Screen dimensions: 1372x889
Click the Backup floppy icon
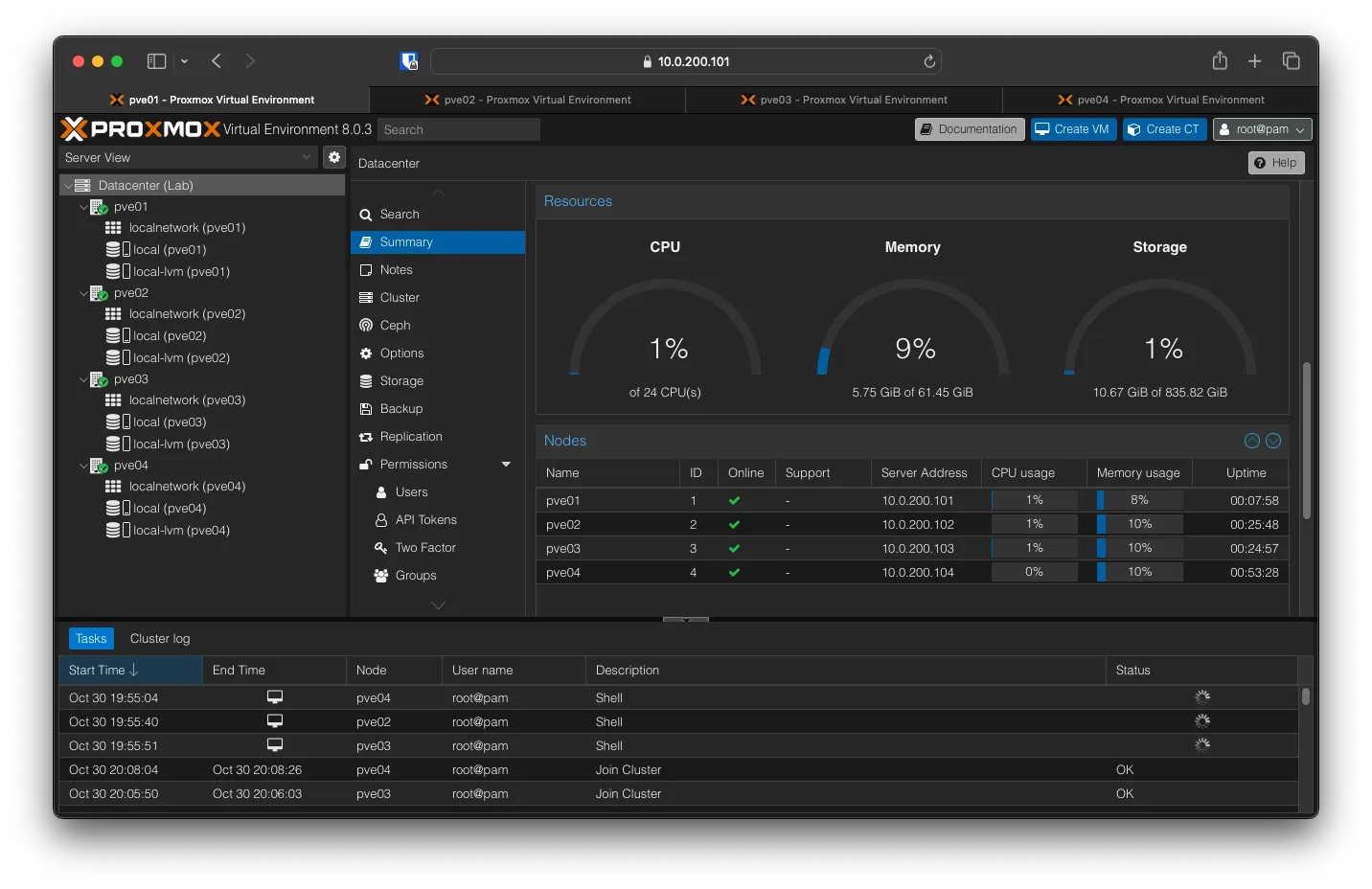coord(366,409)
